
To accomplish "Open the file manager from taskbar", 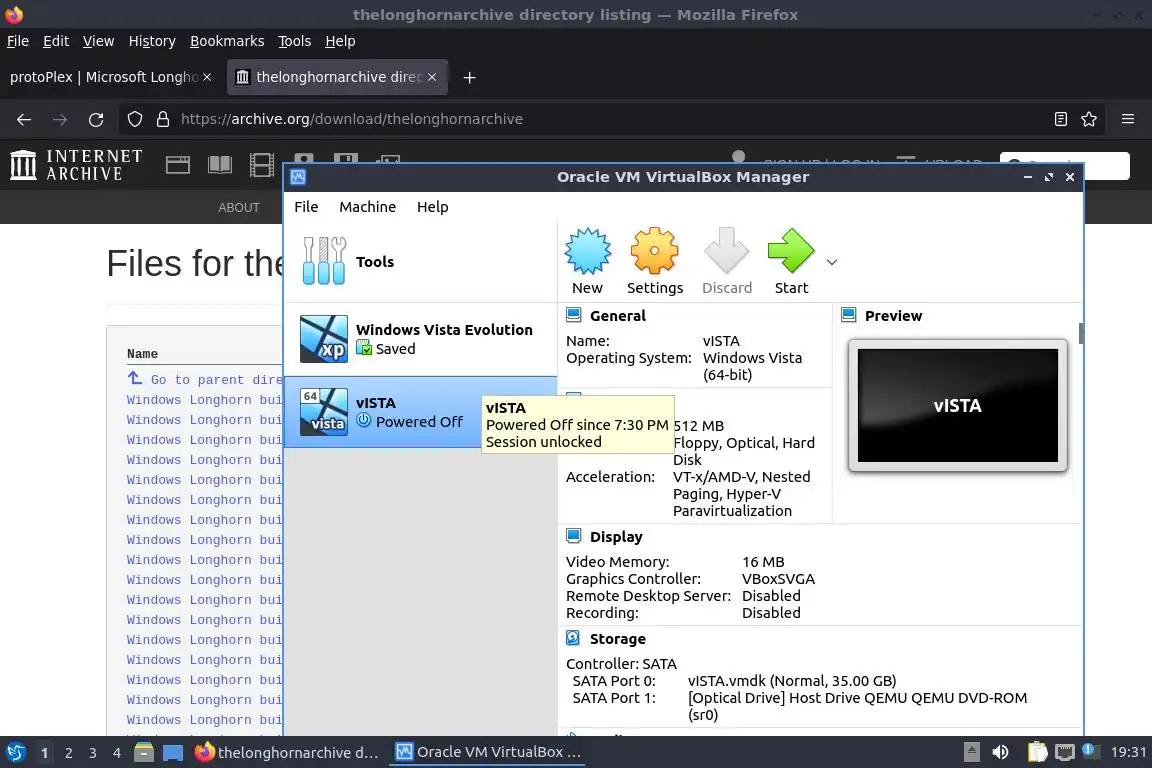I will (144, 753).
